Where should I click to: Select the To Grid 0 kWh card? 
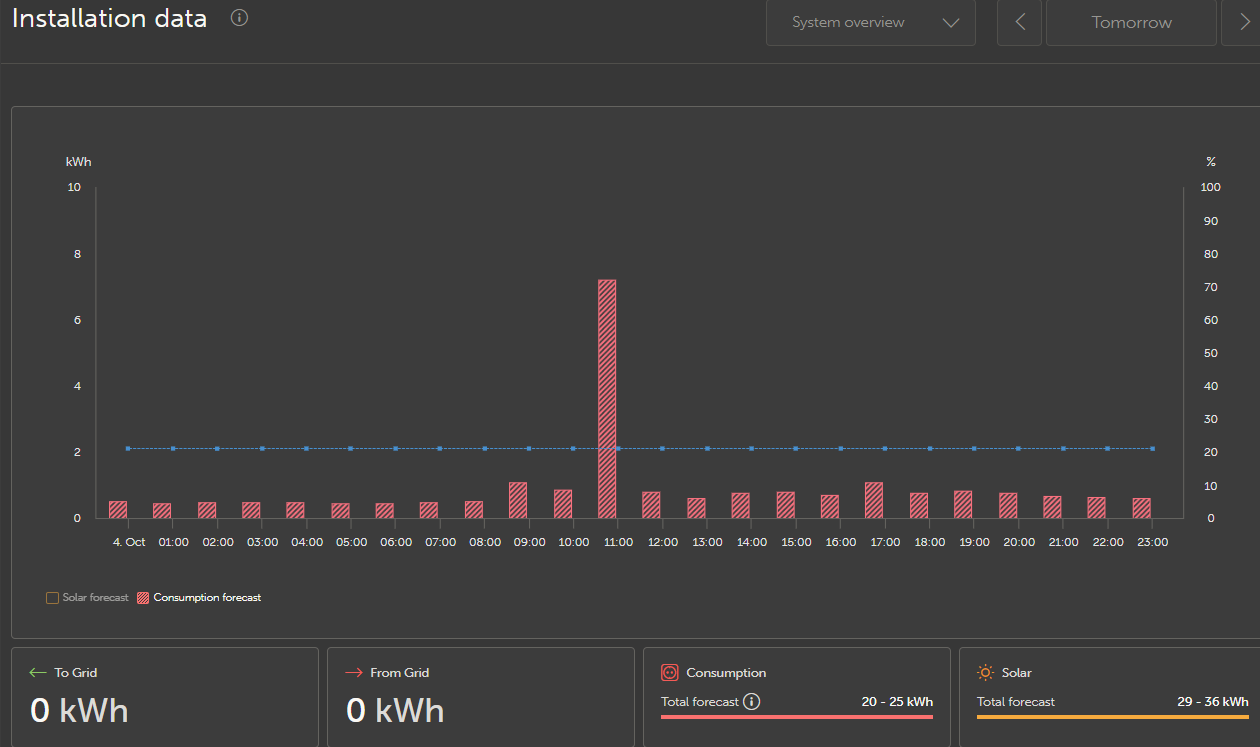(165, 697)
